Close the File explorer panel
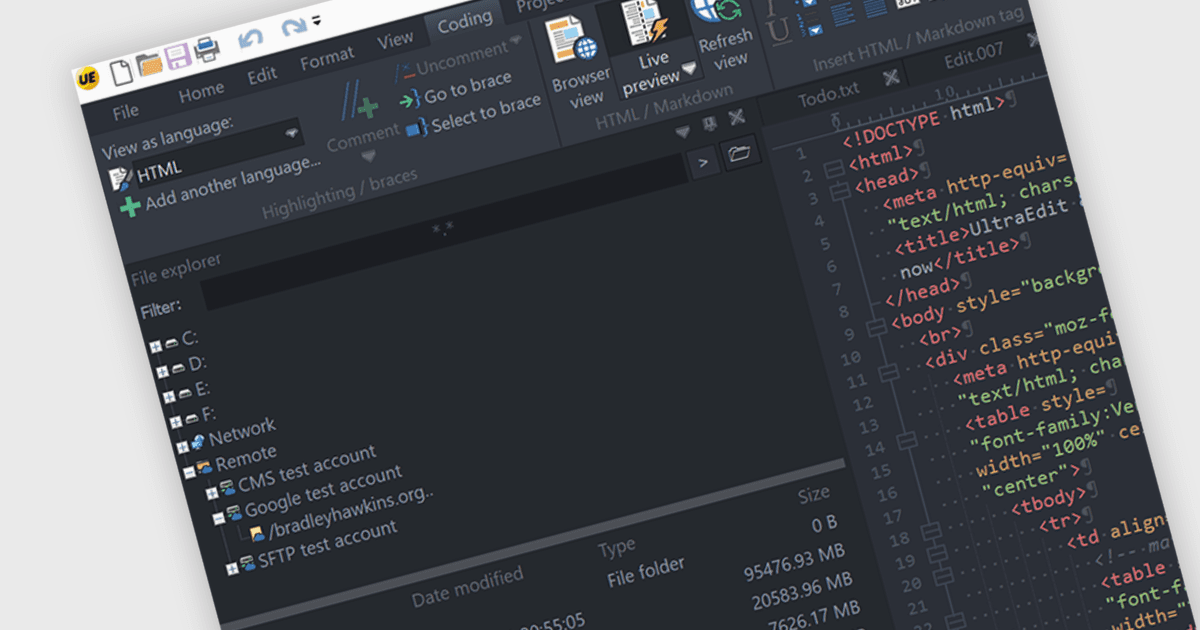This screenshot has width=1200, height=630. coord(737,117)
